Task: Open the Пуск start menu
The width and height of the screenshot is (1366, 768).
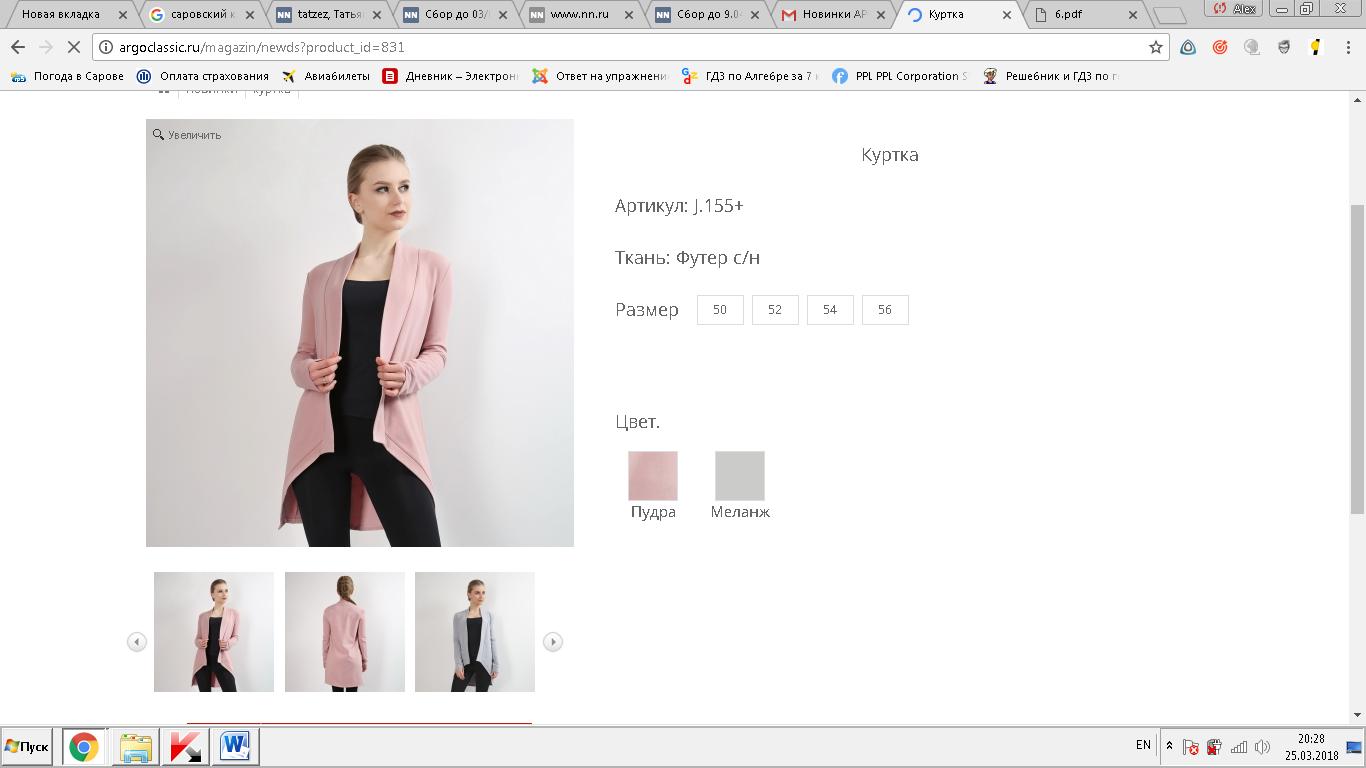Action: click(x=27, y=747)
